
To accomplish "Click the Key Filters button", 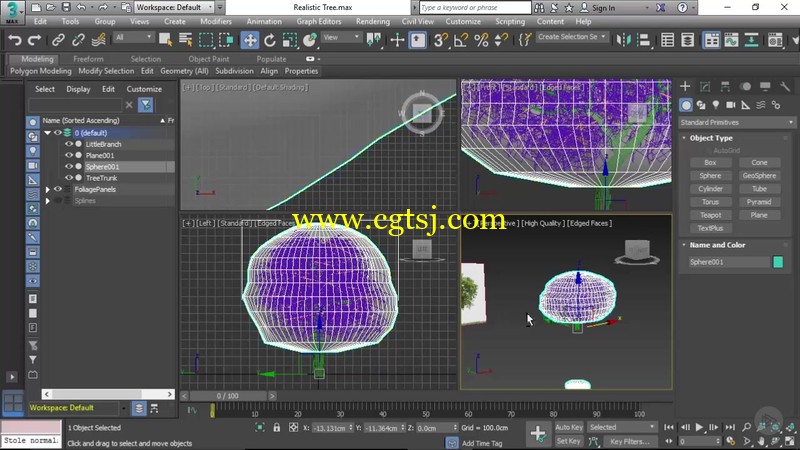I will click(x=630, y=441).
